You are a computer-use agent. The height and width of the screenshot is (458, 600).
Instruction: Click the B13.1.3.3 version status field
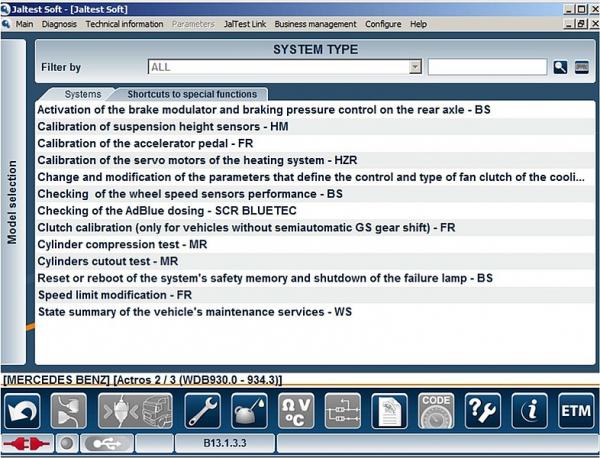click(x=225, y=443)
